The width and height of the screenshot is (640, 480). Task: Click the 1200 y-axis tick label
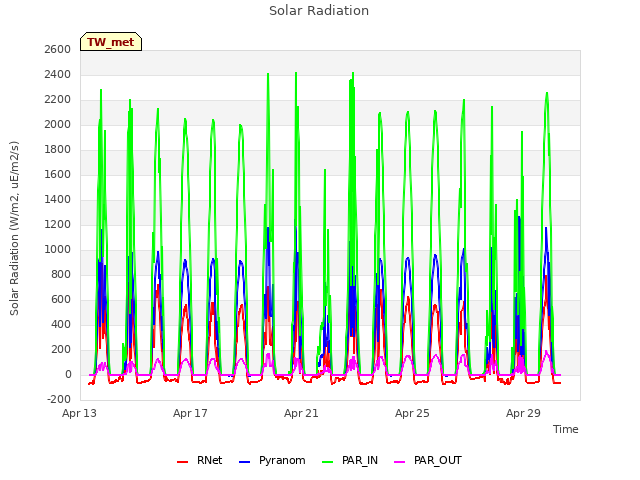(x=58, y=224)
